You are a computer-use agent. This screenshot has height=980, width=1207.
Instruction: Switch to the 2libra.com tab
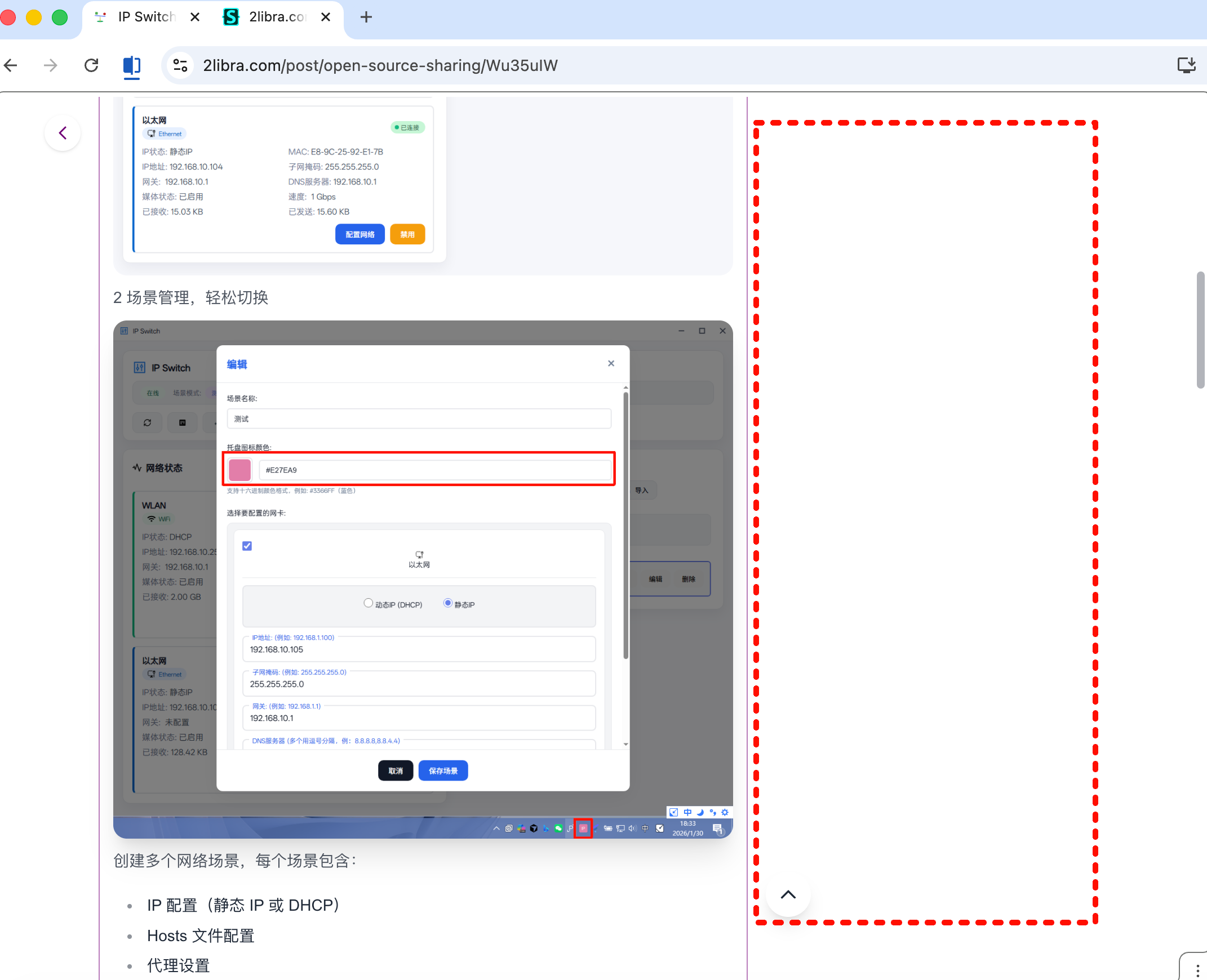[277, 17]
